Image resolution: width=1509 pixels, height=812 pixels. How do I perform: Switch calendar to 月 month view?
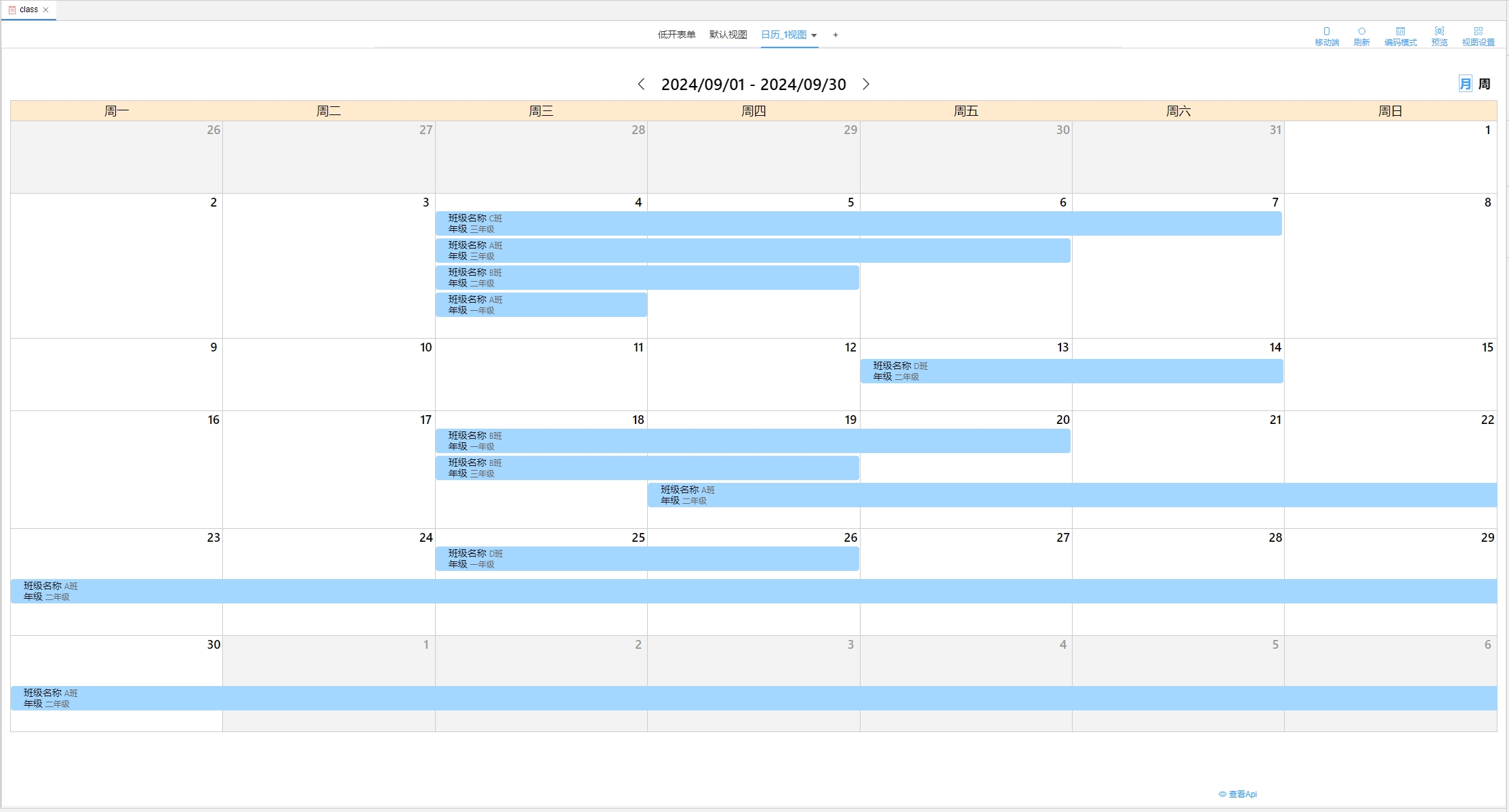[x=1465, y=83]
